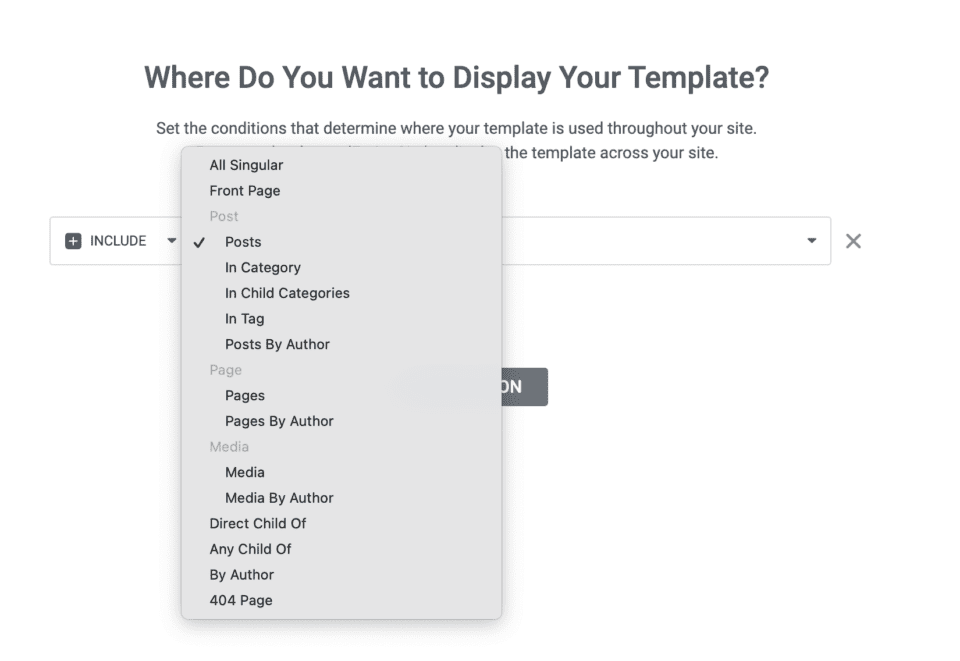
Task: Remove the condition with the X icon
Action: pyautogui.click(x=853, y=241)
